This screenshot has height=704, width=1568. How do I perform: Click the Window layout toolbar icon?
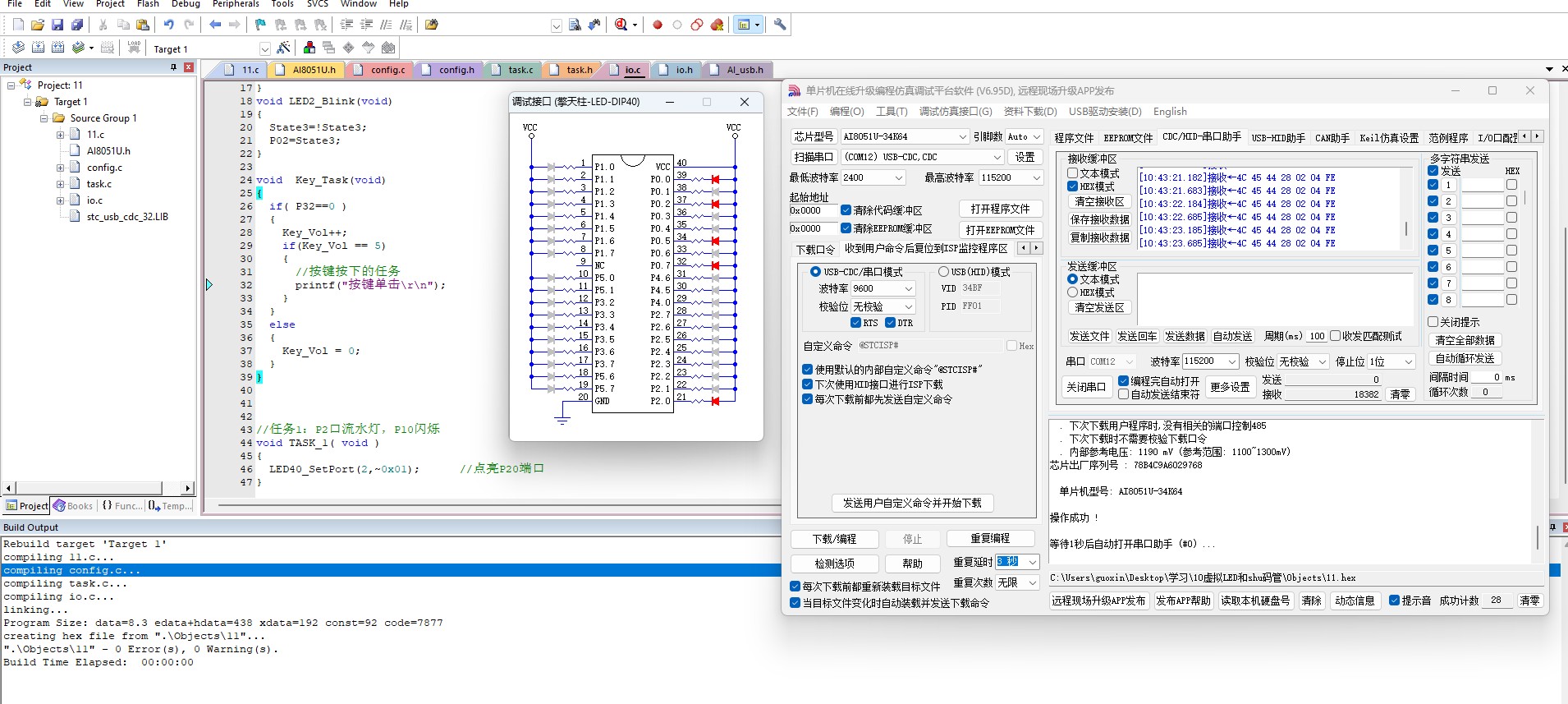pyautogui.click(x=744, y=25)
